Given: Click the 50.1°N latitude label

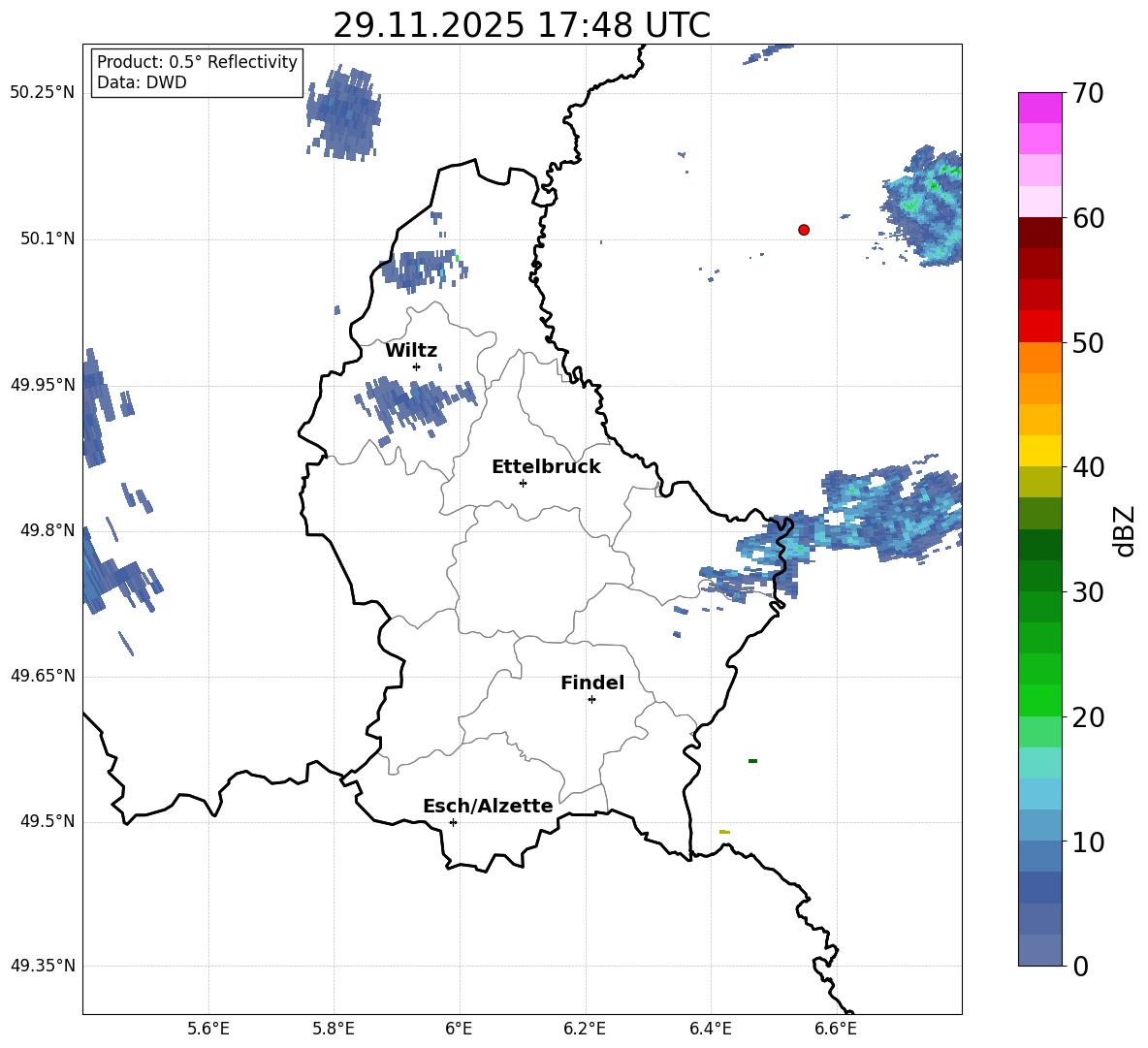Looking at the screenshot, I should tap(48, 239).
